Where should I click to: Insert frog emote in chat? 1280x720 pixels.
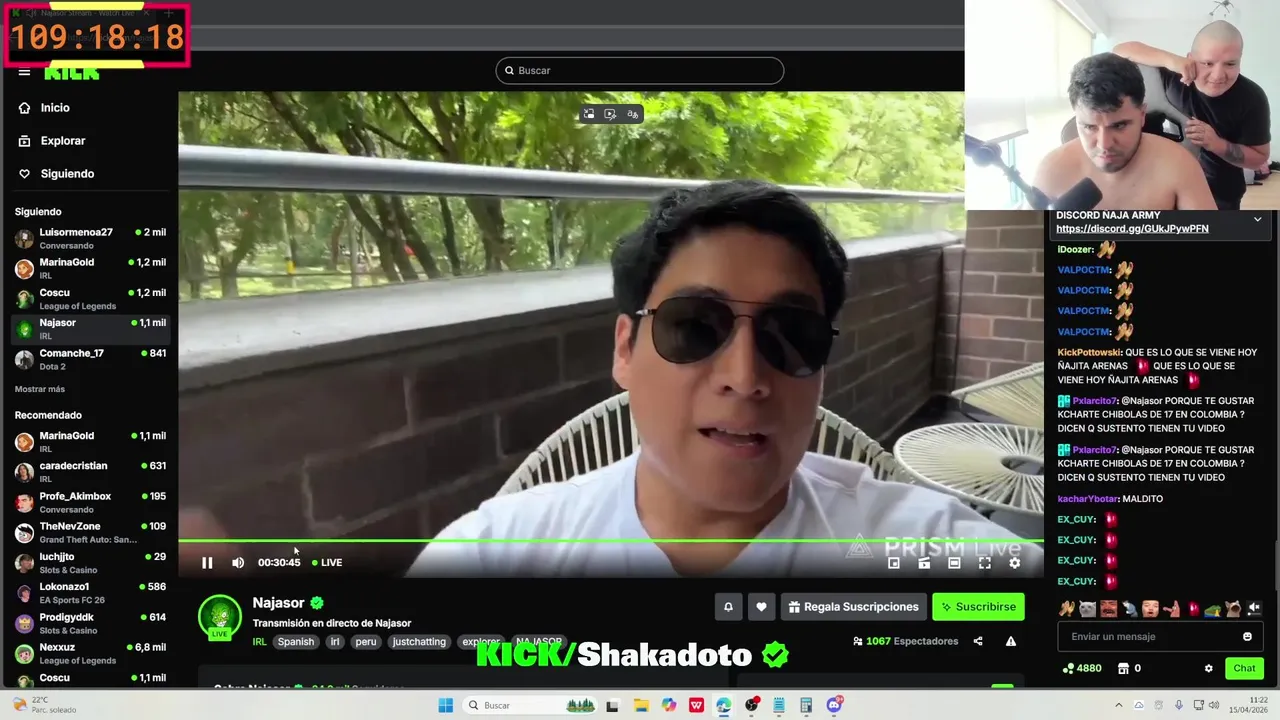(1212, 609)
